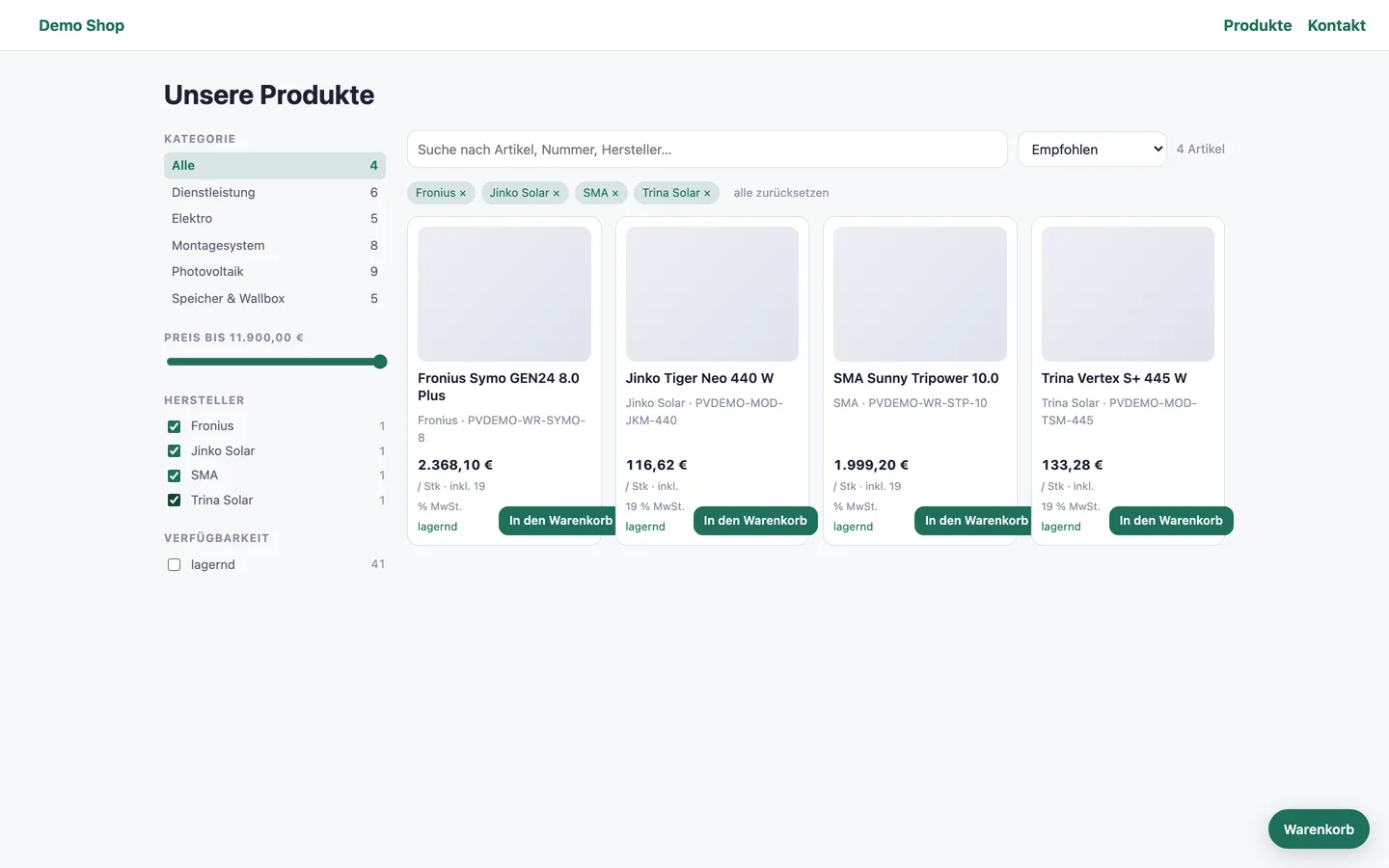Add Jinko Tiger Neo 440 W to cart

(x=755, y=521)
